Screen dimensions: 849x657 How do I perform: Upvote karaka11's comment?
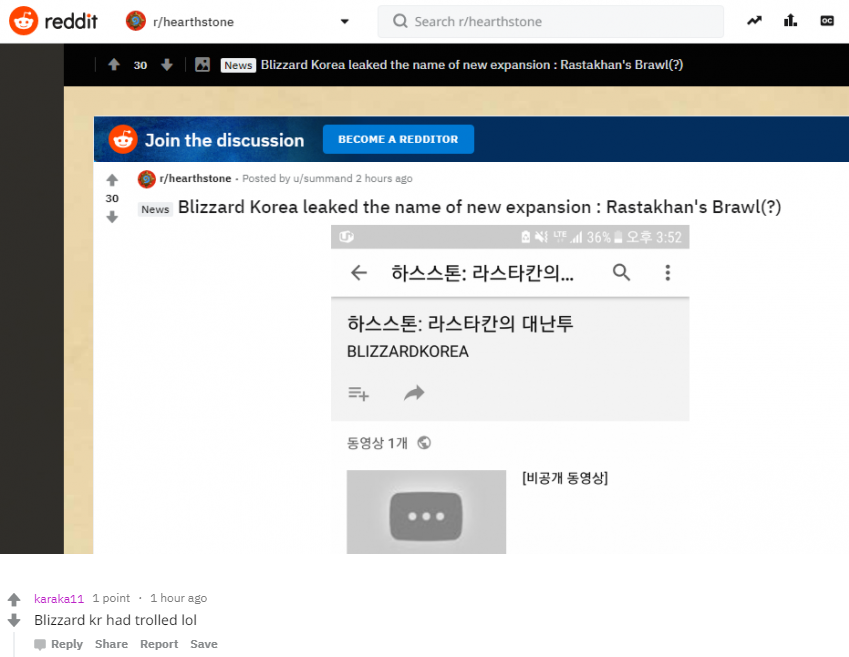(x=14, y=600)
